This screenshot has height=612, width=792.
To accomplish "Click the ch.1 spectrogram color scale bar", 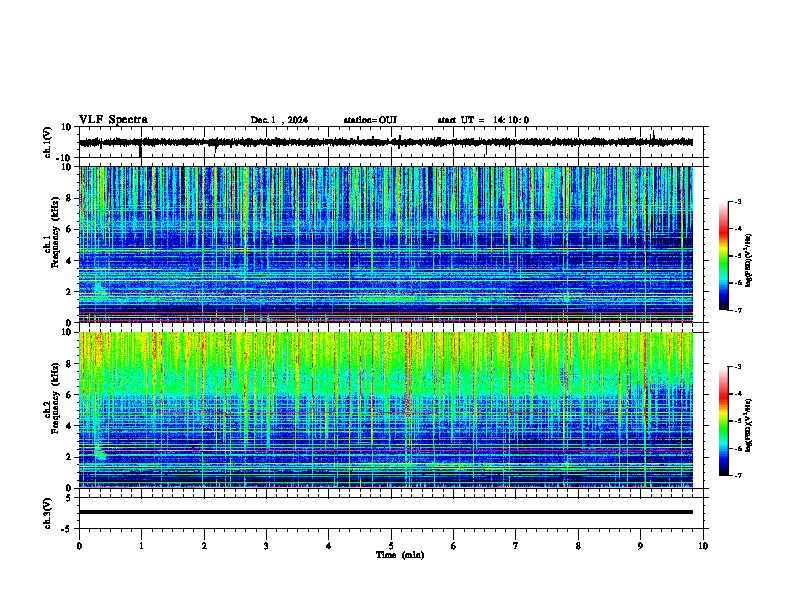I will coord(723,256).
